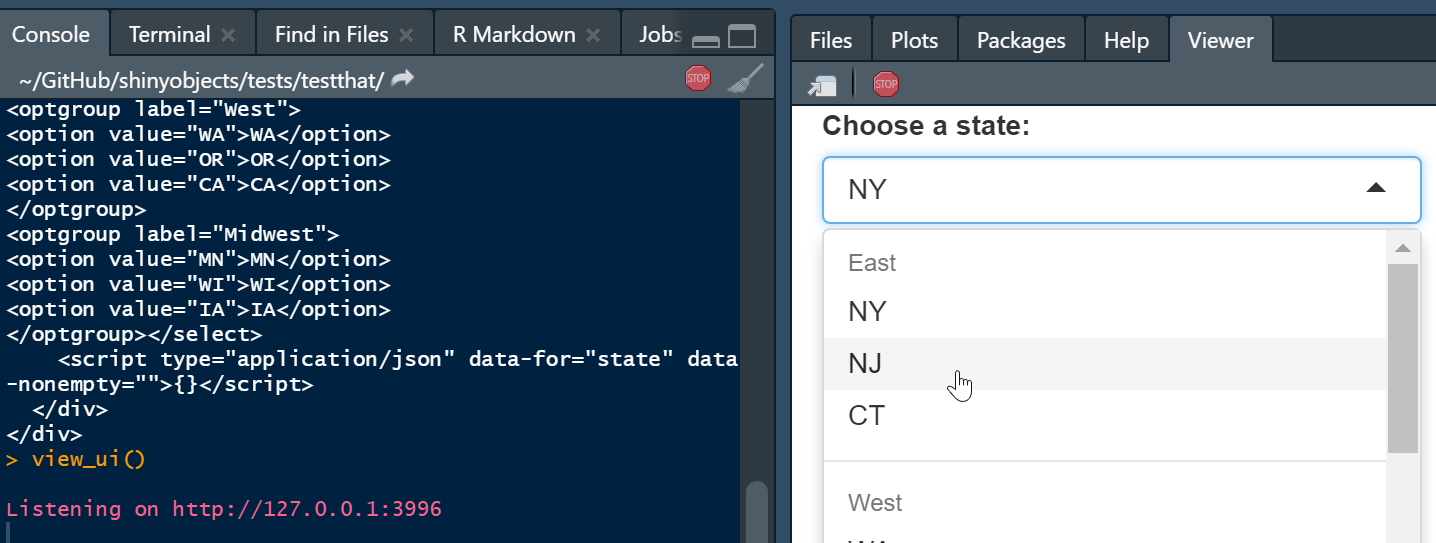
Task: Click the working directory arrow beside testthat path
Action: 402,78
